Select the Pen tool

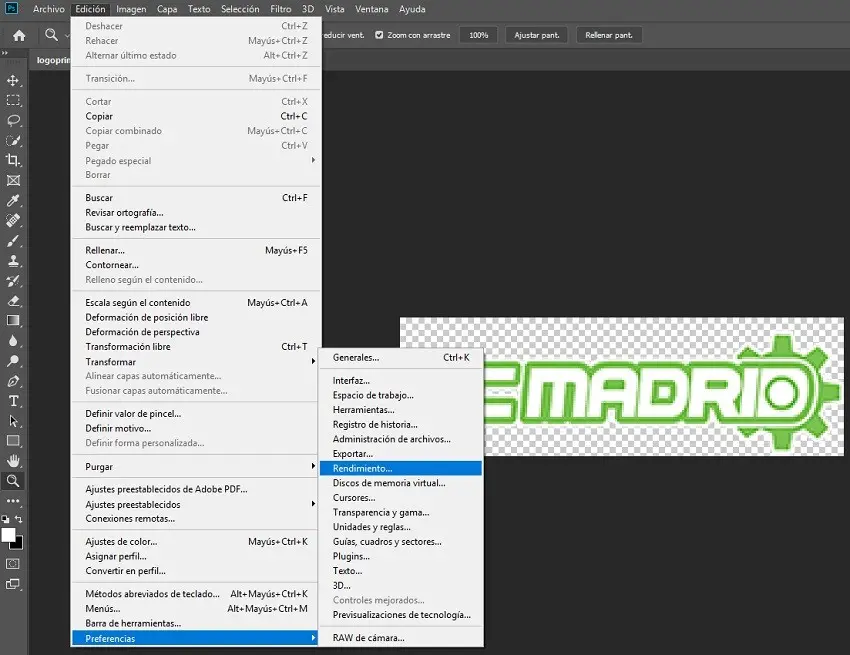(13, 381)
